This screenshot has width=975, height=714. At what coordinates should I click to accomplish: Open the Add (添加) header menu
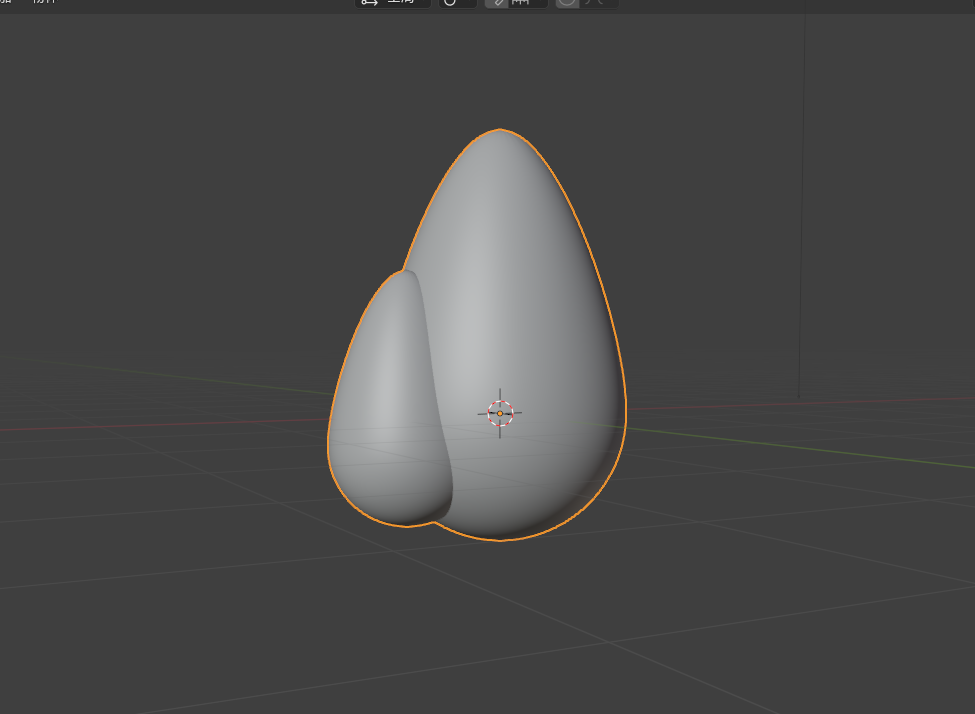[x=5, y=2]
